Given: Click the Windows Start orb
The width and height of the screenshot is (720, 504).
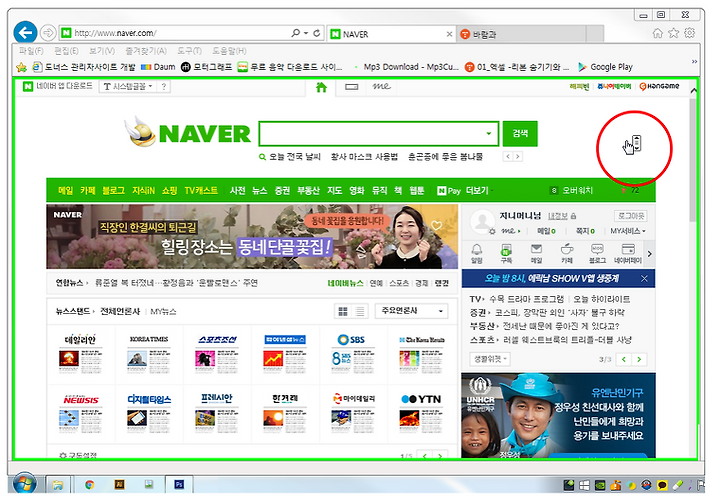Looking at the screenshot, I should pos(24,483).
